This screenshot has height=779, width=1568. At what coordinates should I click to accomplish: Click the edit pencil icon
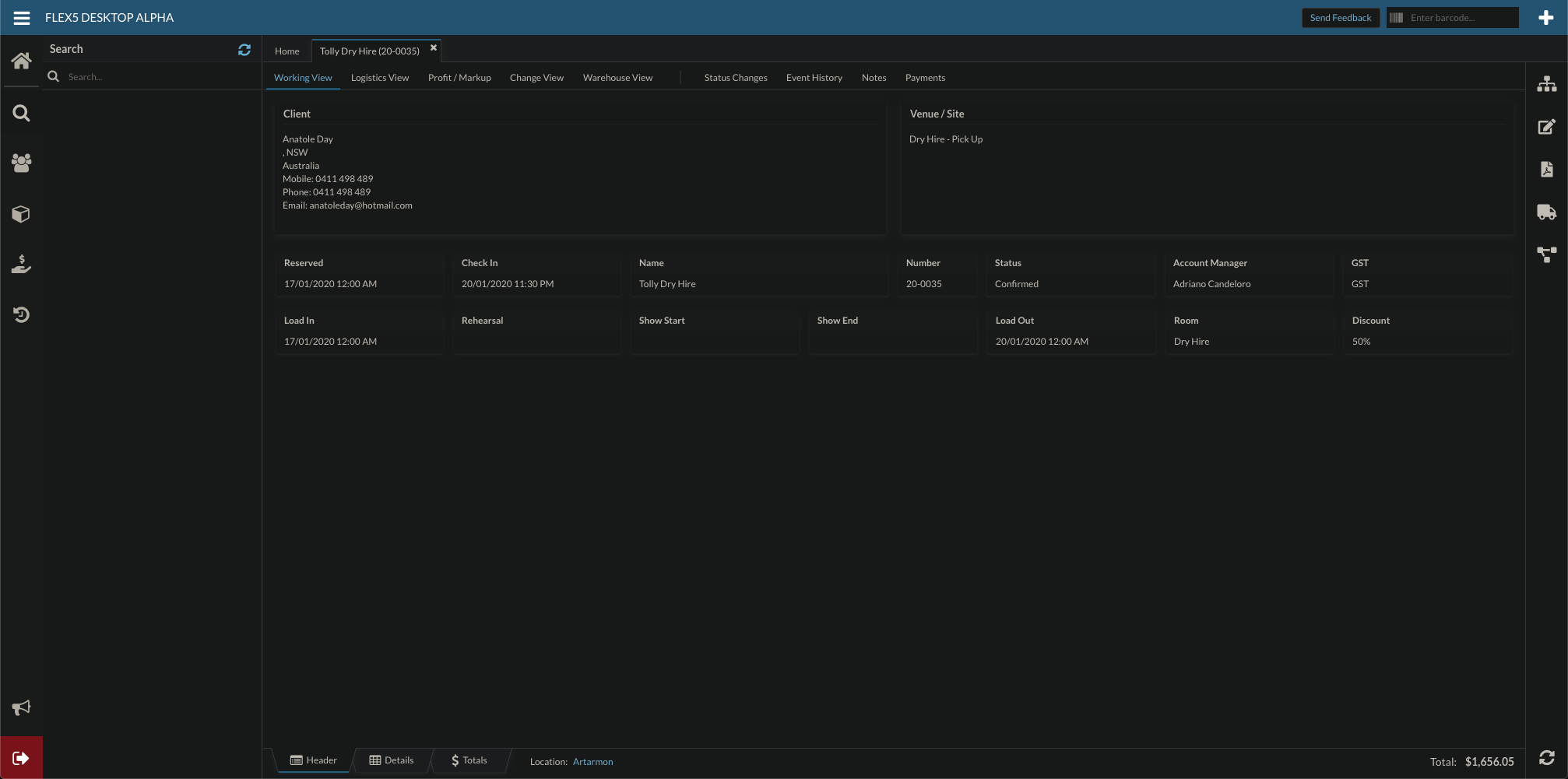(1546, 127)
